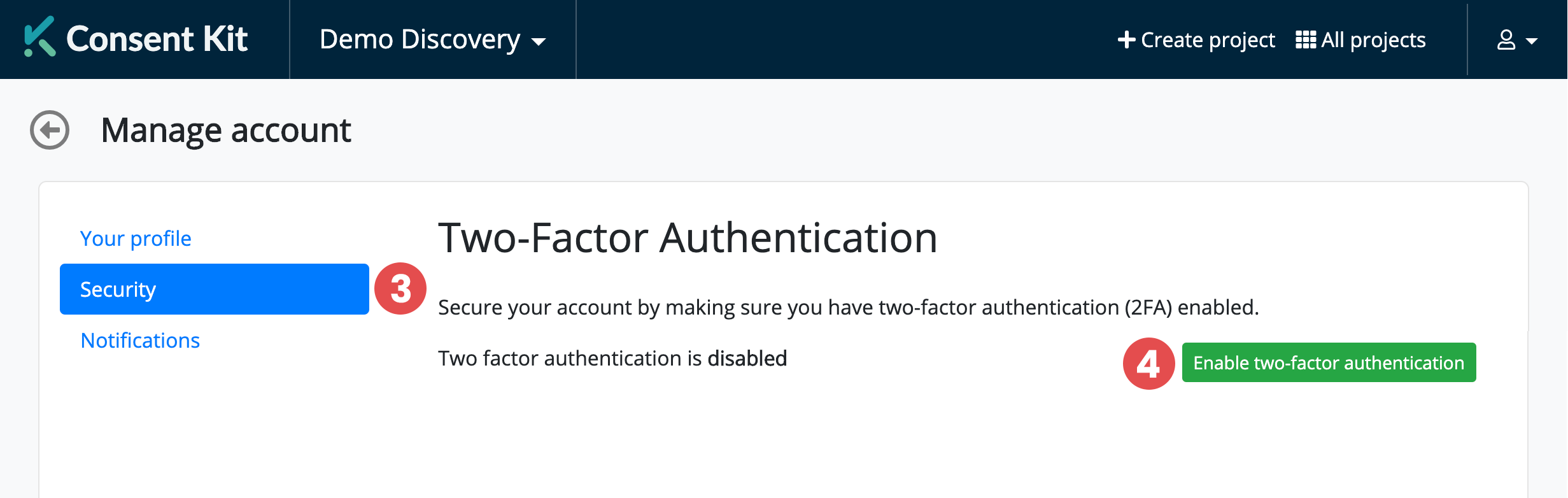This screenshot has width=1568, height=498.
Task: Expand the Demo Discovery project dropdown
Action: coord(432,39)
